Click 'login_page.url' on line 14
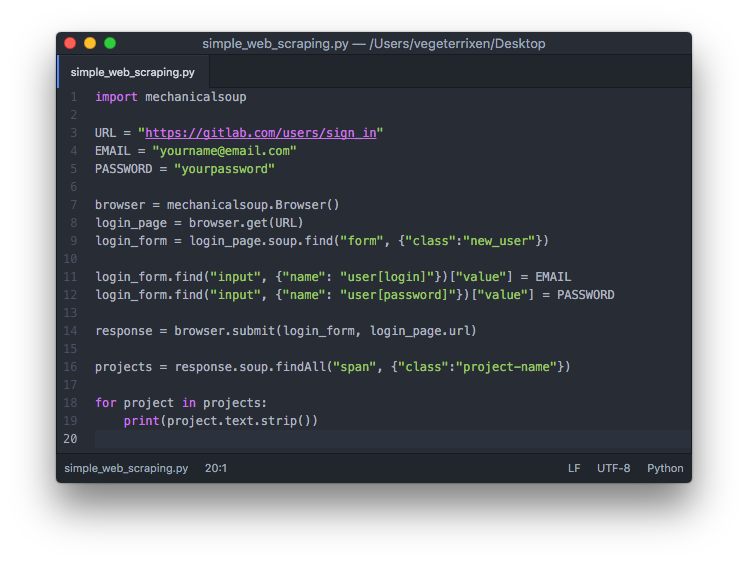The height and width of the screenshot is (563, 748). [x=420, y=331]
